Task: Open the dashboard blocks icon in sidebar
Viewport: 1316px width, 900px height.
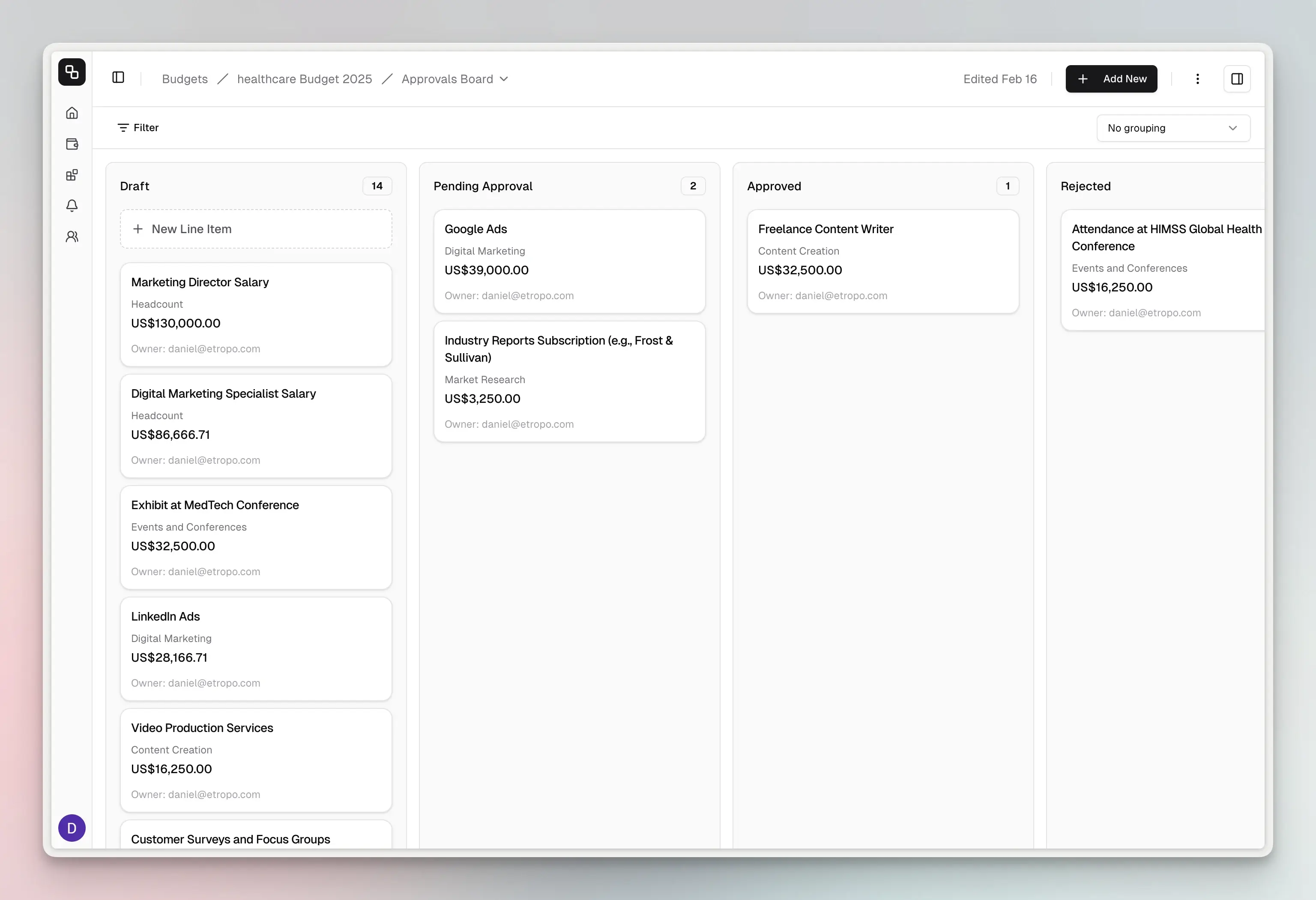Action: coord(72,175)
